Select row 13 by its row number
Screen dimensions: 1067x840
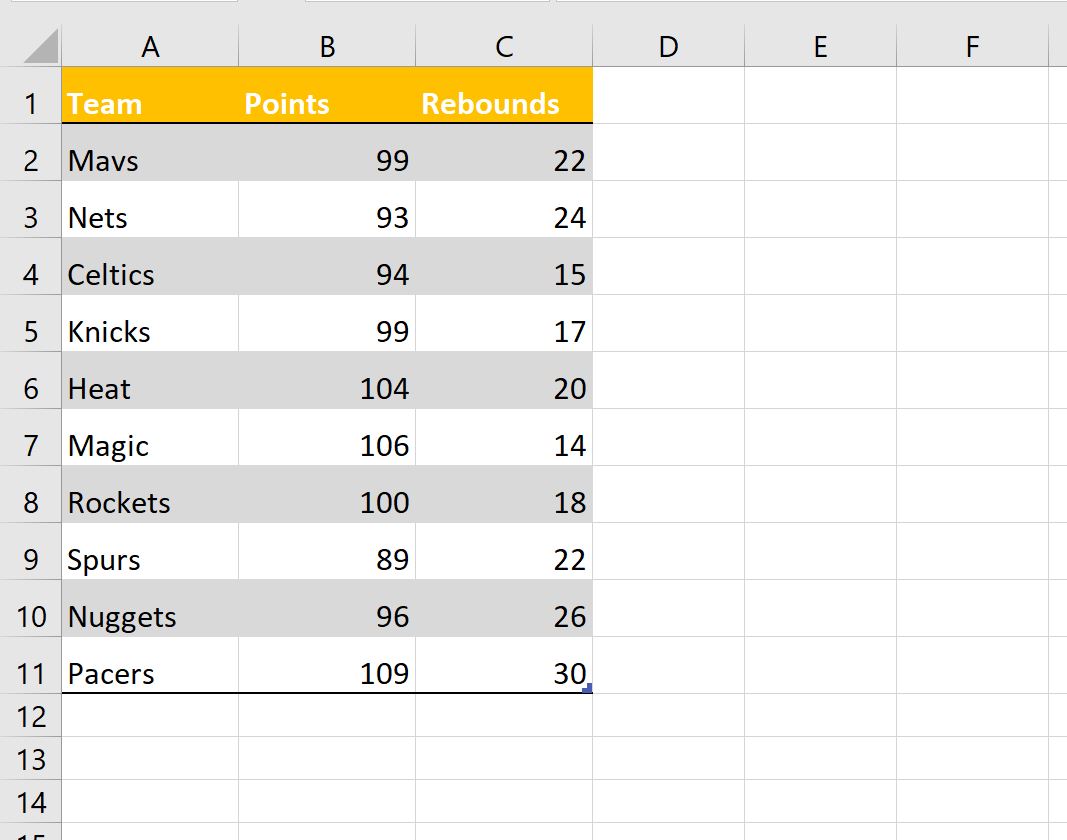point(30,759)
